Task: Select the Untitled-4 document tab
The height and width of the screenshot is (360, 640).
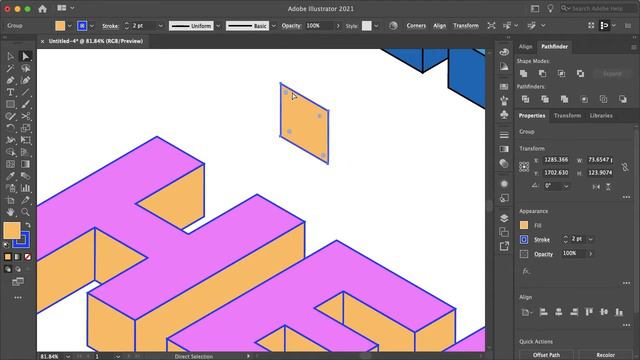Action: [96, 41]
